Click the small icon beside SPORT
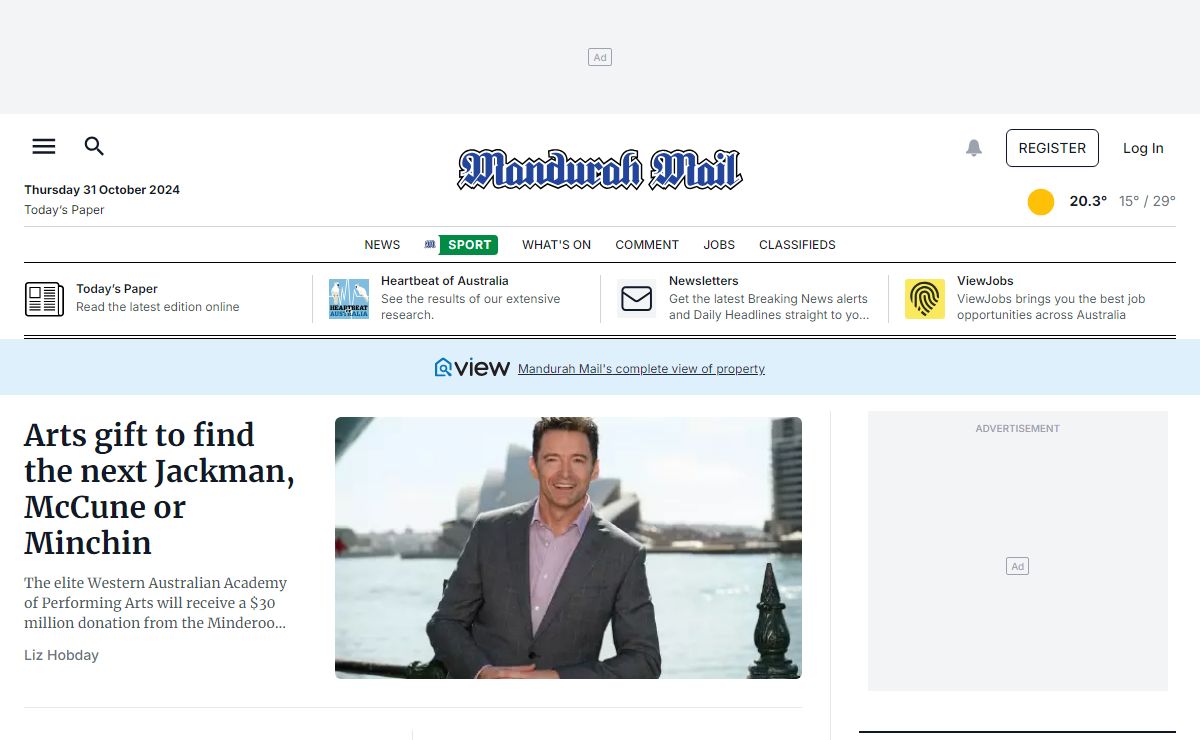This screenshot has width=1200, height=740. click(x=430, y=244)
